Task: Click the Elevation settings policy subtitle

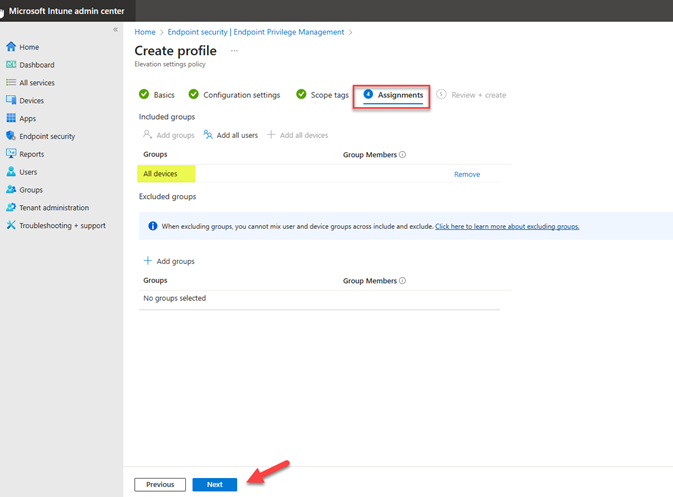Action: tap(170, 64)
